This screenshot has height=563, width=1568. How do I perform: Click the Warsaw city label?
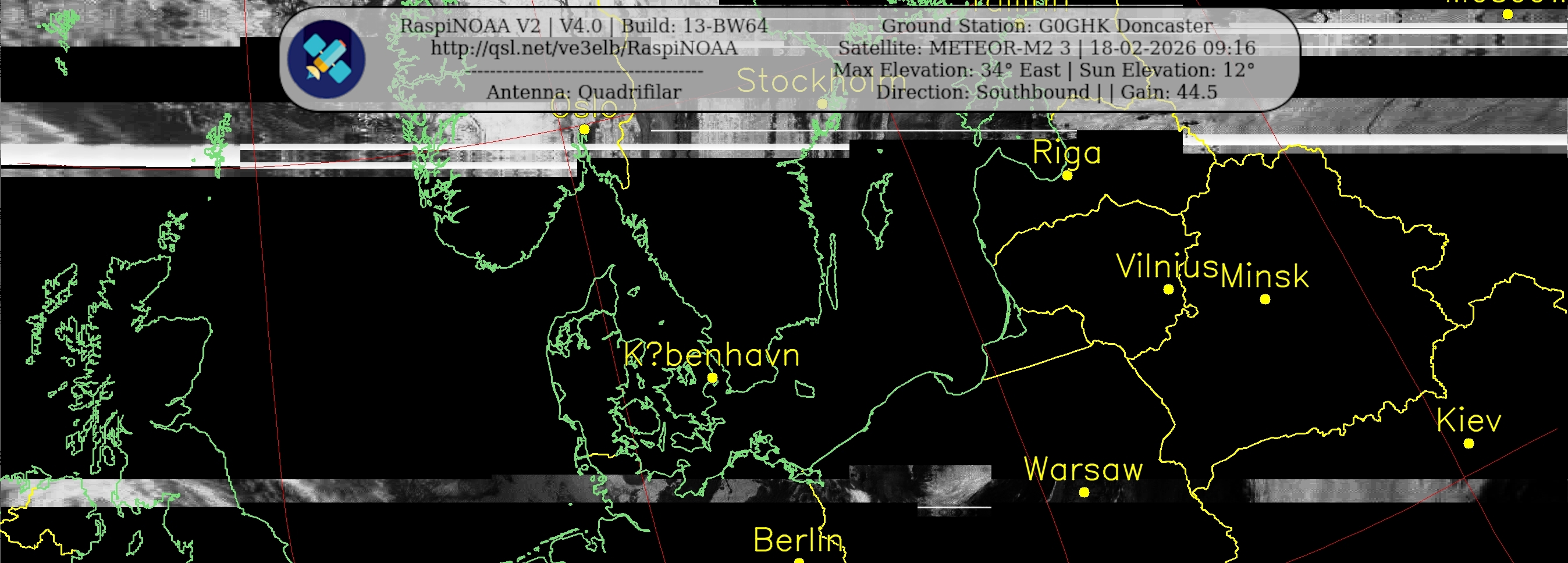click(1083, 469)
